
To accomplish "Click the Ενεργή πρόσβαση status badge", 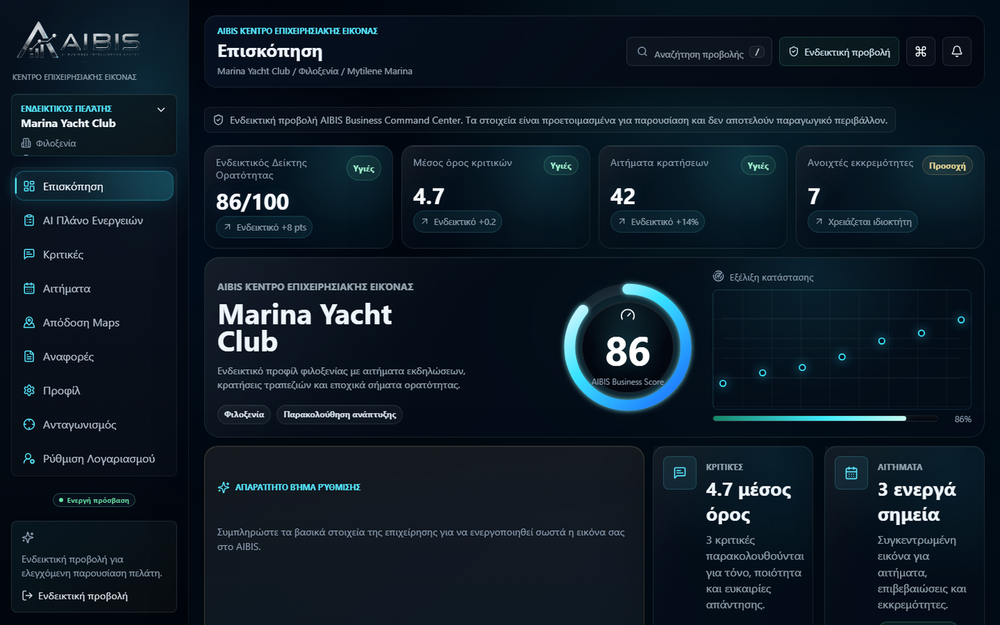I will coord(94,500).
